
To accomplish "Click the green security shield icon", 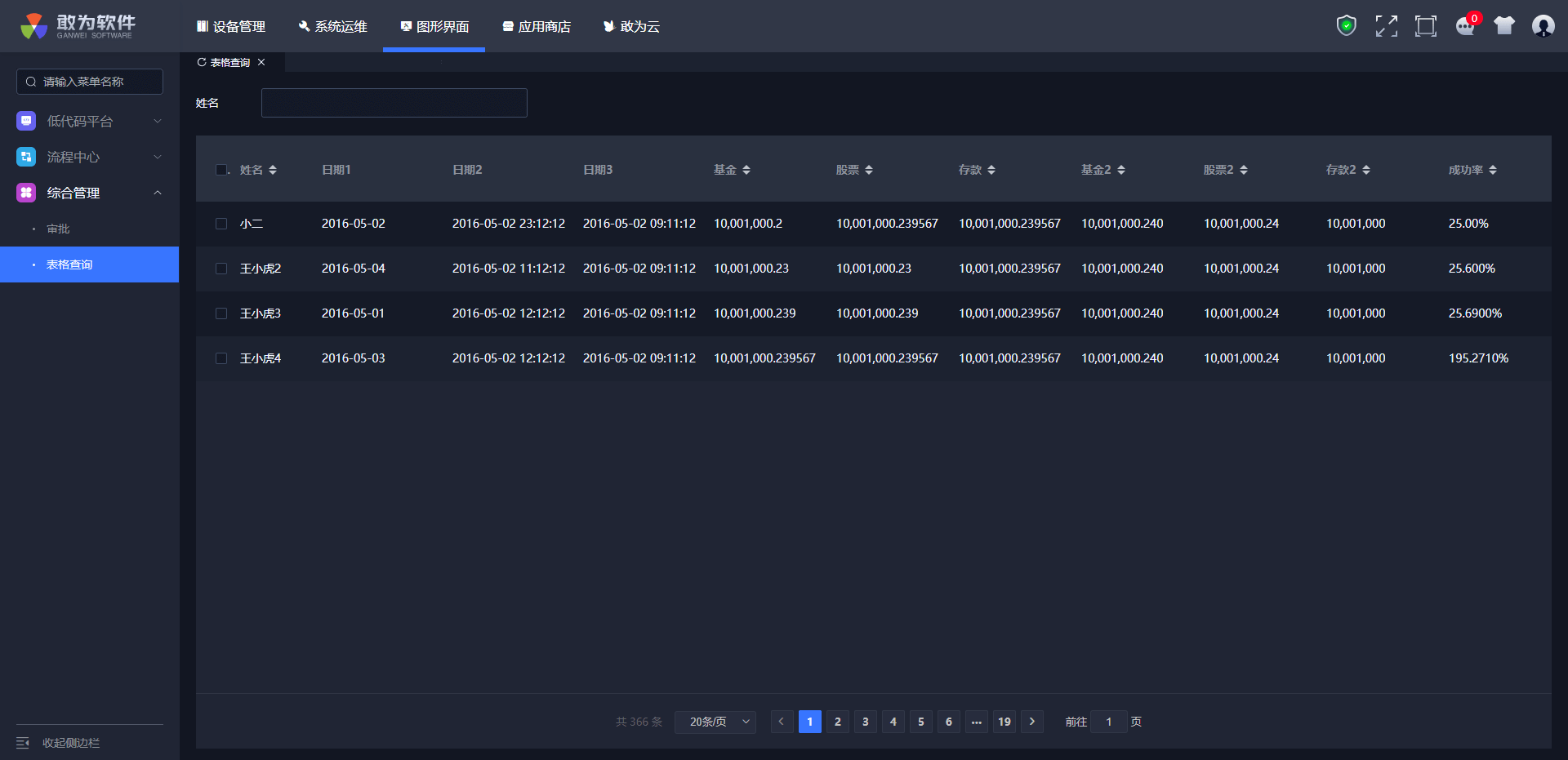I will point(1346,26).
